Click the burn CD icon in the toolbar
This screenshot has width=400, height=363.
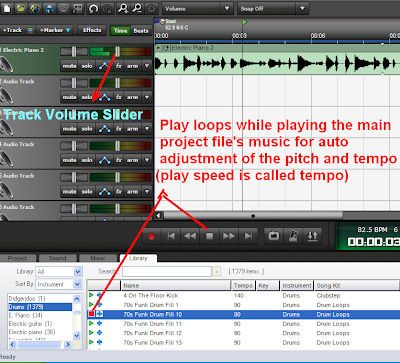pos(64,8)
